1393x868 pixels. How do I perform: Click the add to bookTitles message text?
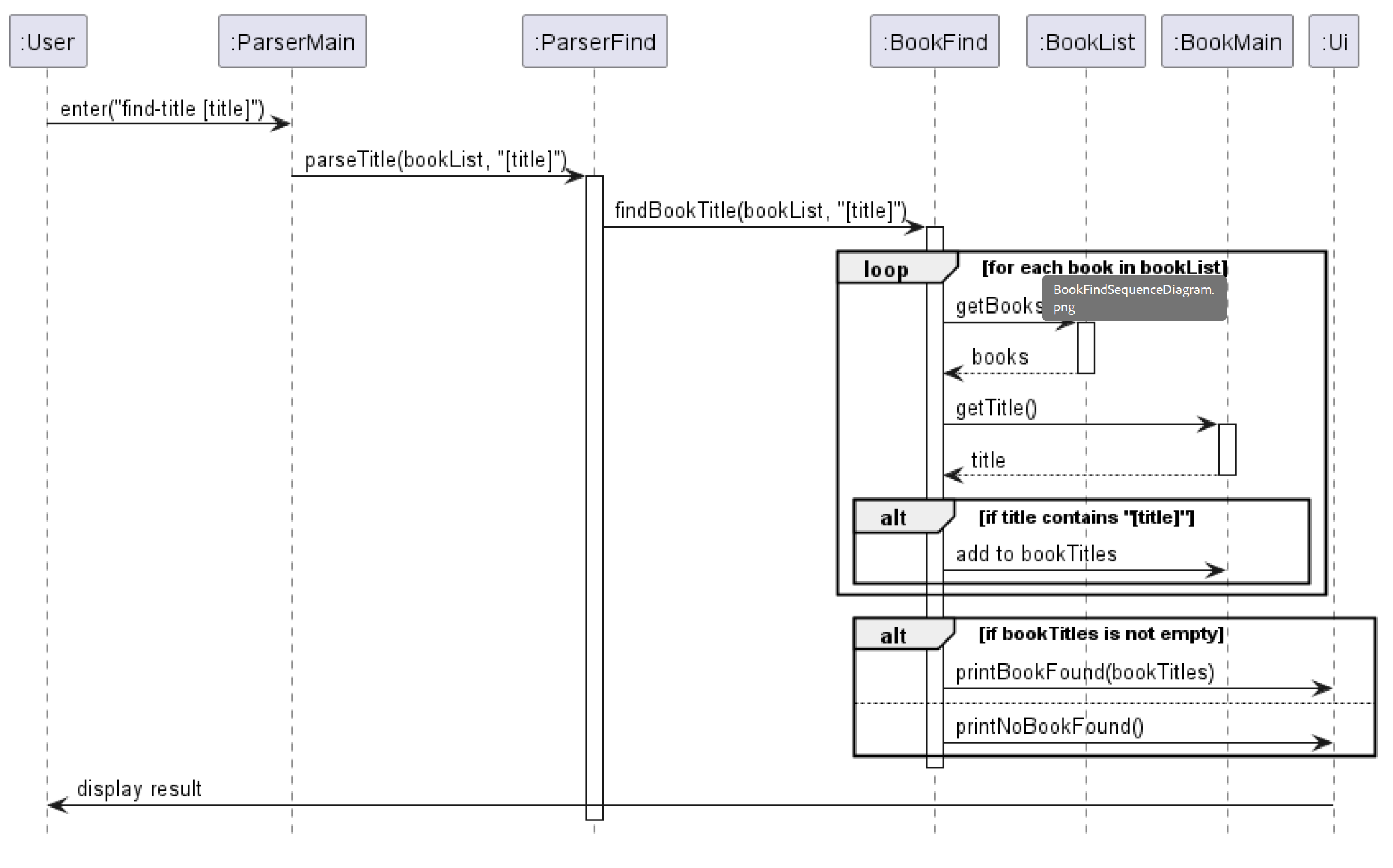[1036, 554]
